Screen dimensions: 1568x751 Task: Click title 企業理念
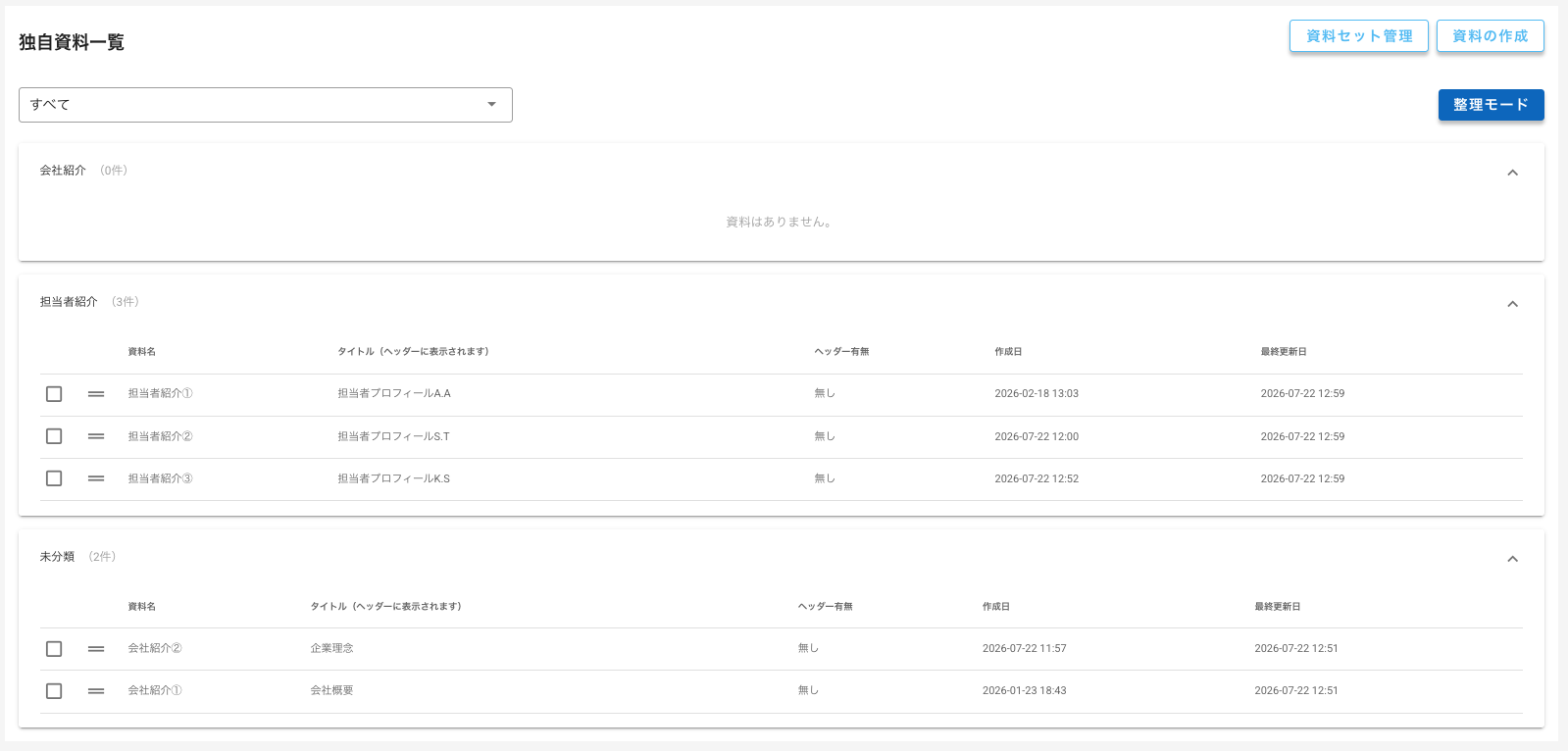click(332, 649)
